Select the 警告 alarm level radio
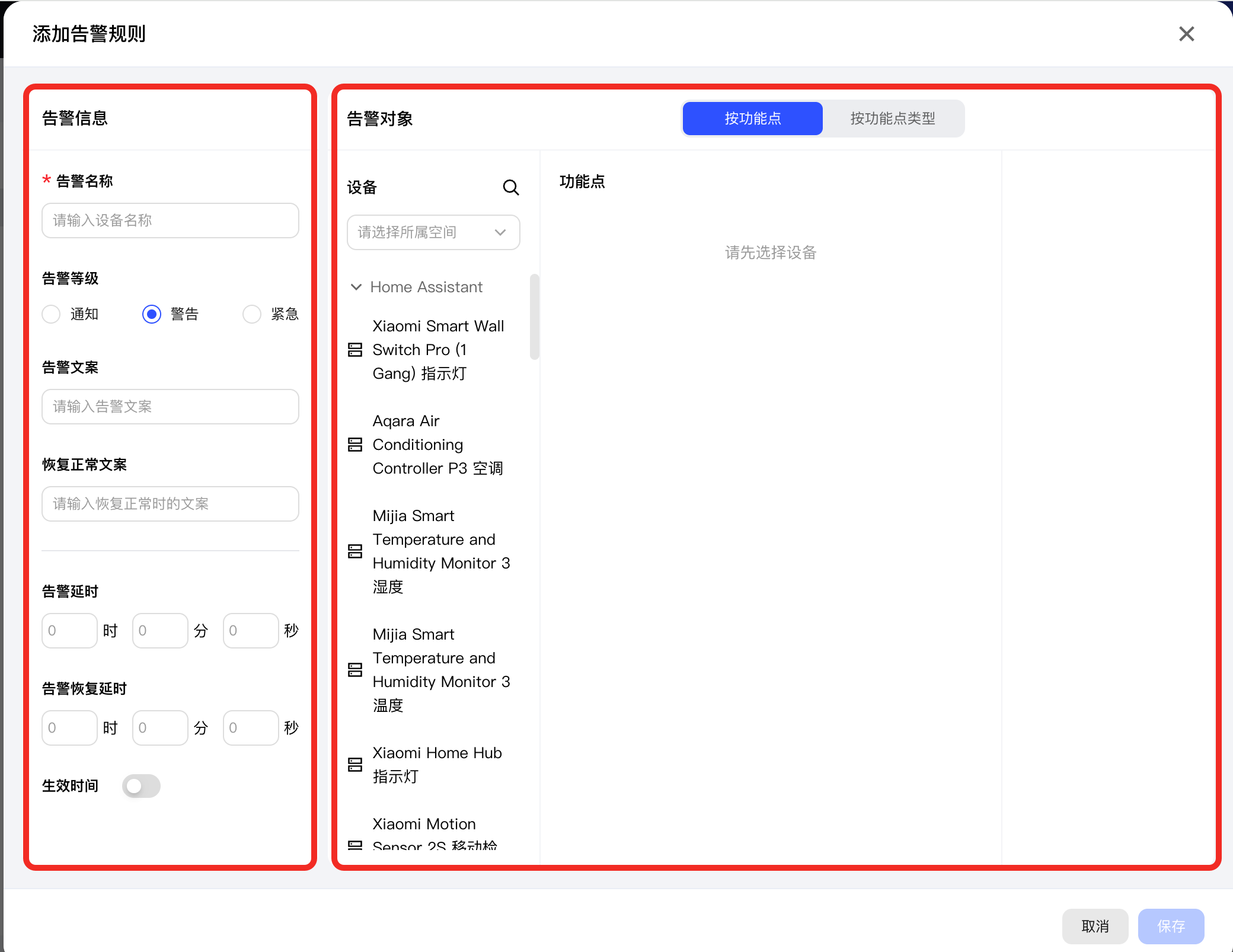1233x952 pixels. [152, 314]
